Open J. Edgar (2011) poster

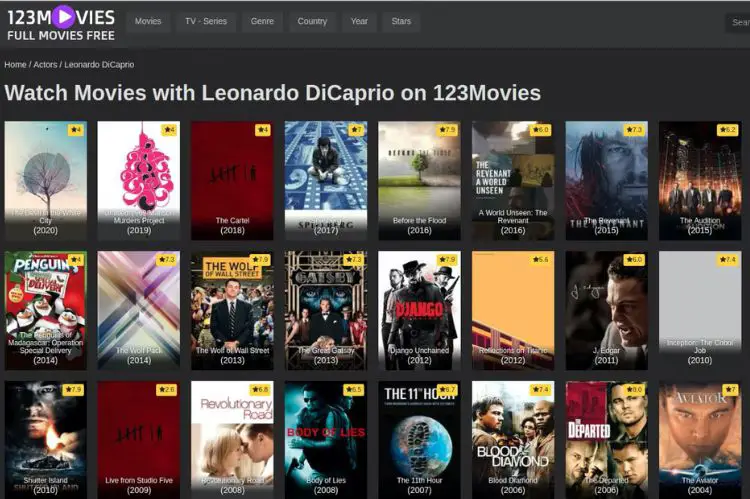(x=606, y=310)
